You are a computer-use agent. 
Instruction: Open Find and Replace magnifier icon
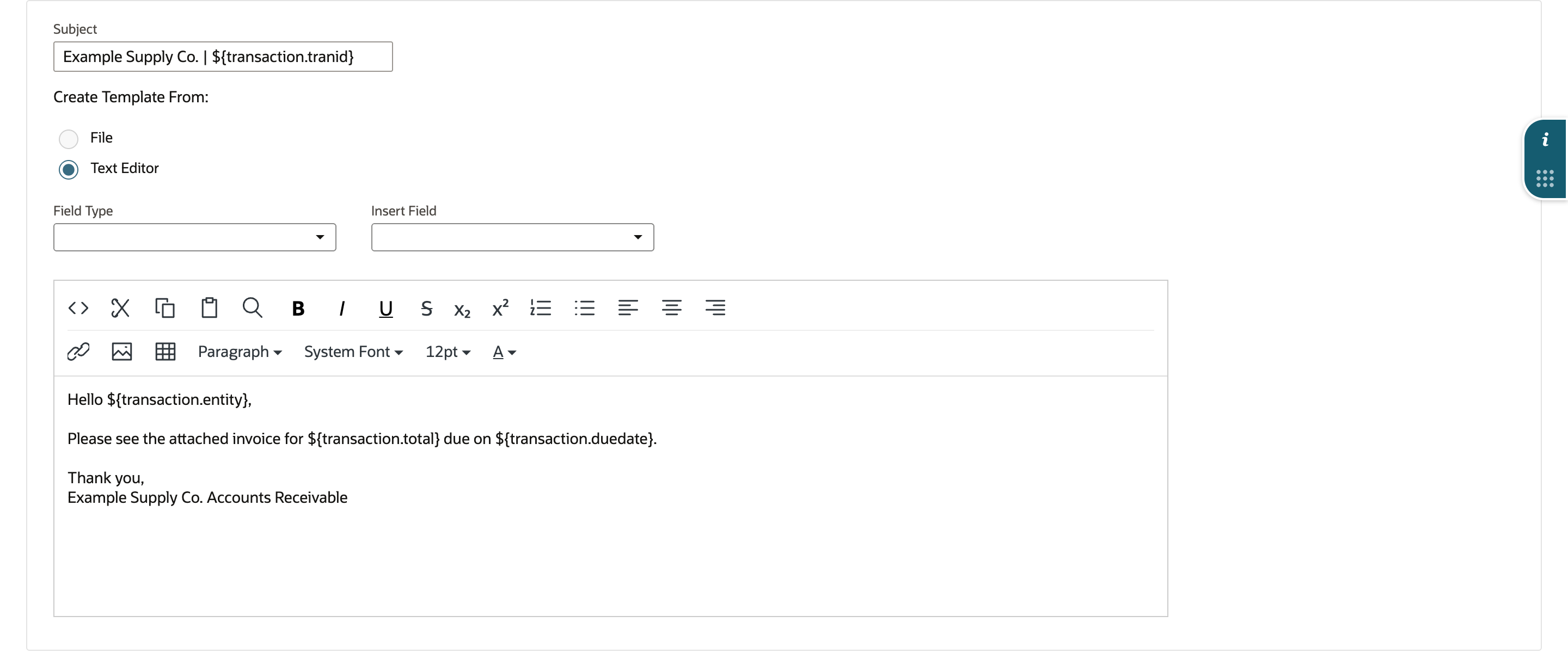pyautogui.click(x=253, y=308)
